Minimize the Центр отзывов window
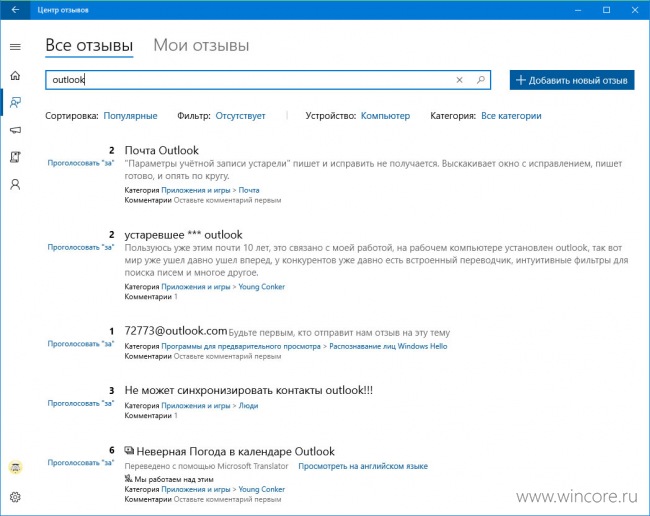 pyautogui.click(x=578, y=10)
